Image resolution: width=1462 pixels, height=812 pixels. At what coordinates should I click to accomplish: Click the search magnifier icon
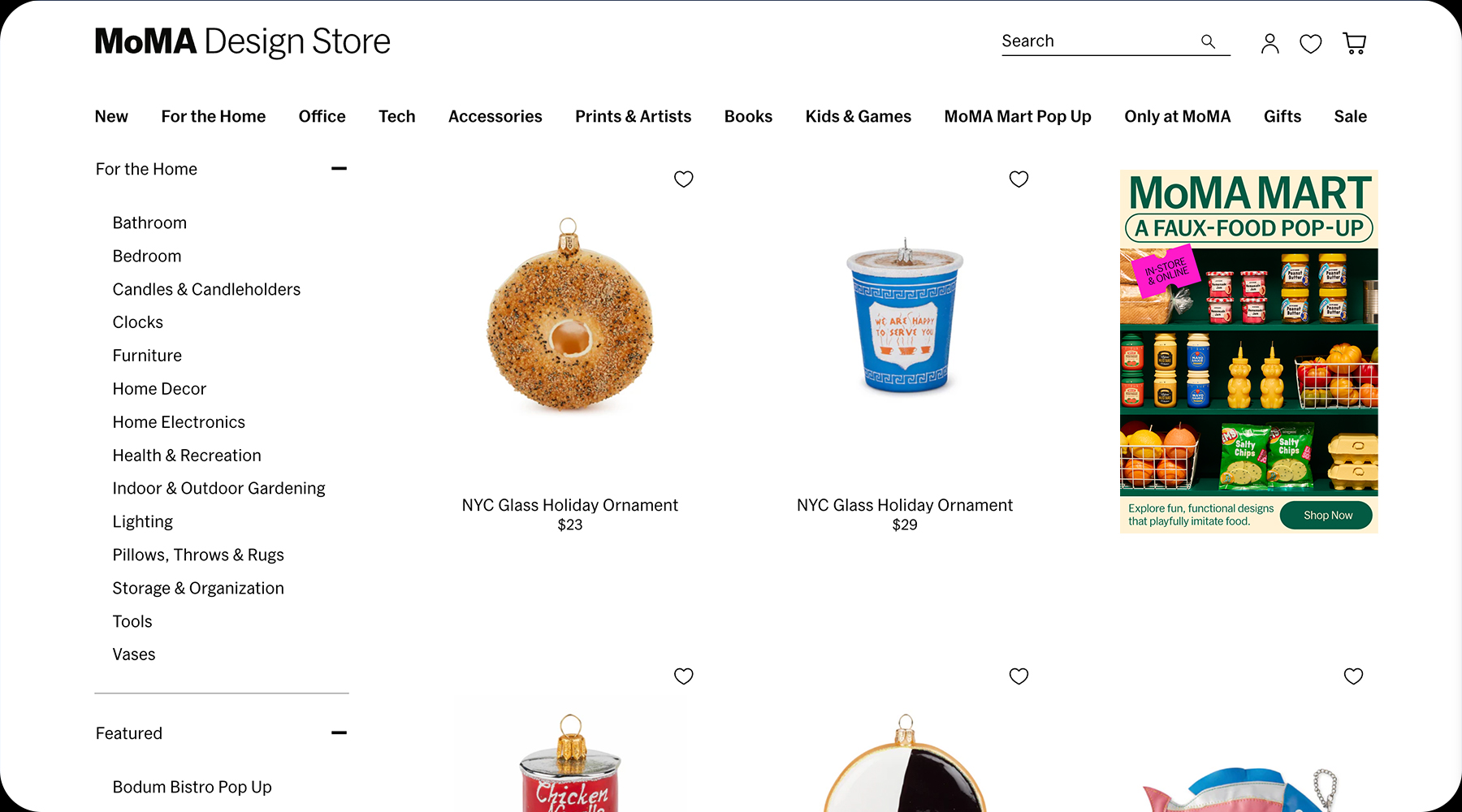click(x=1208, y=41)
